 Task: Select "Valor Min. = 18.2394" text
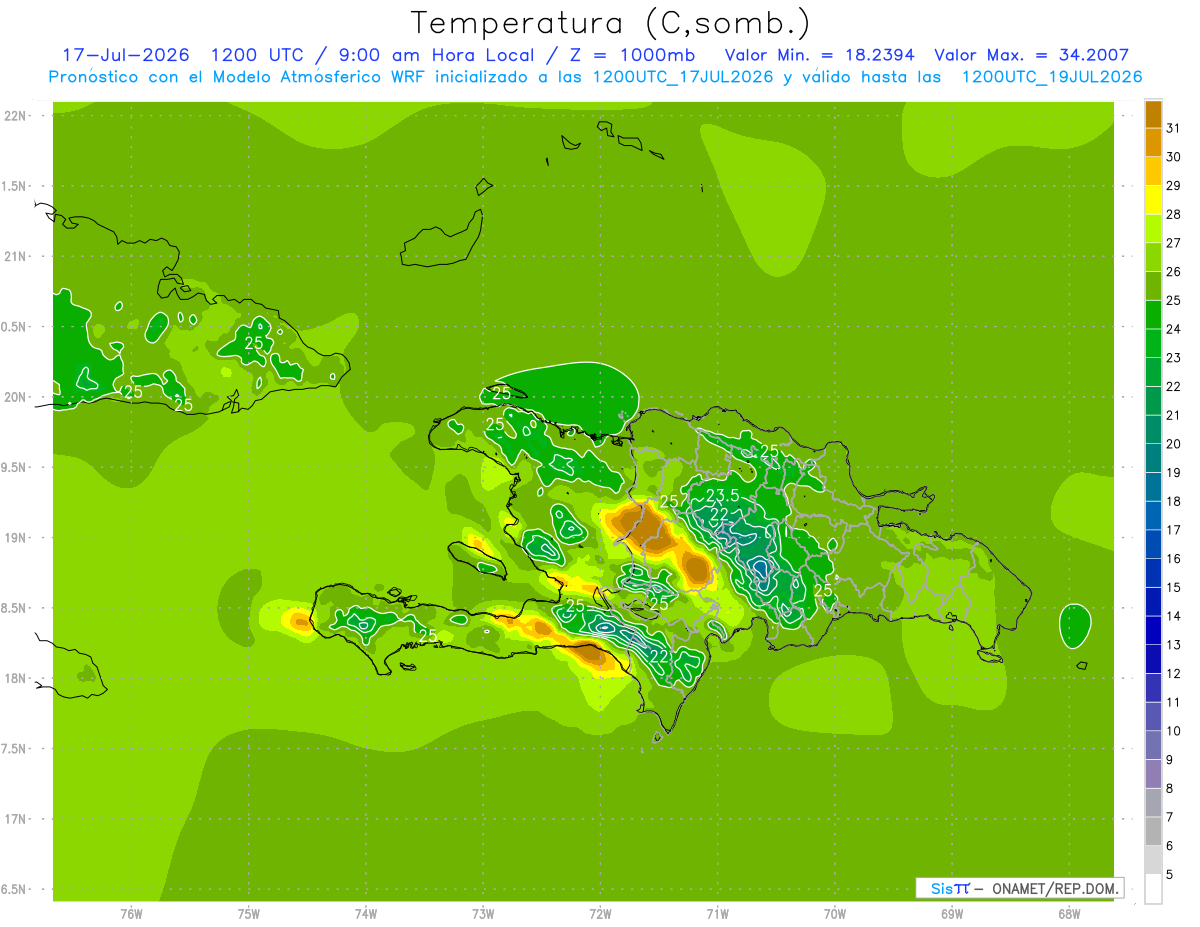820,55
